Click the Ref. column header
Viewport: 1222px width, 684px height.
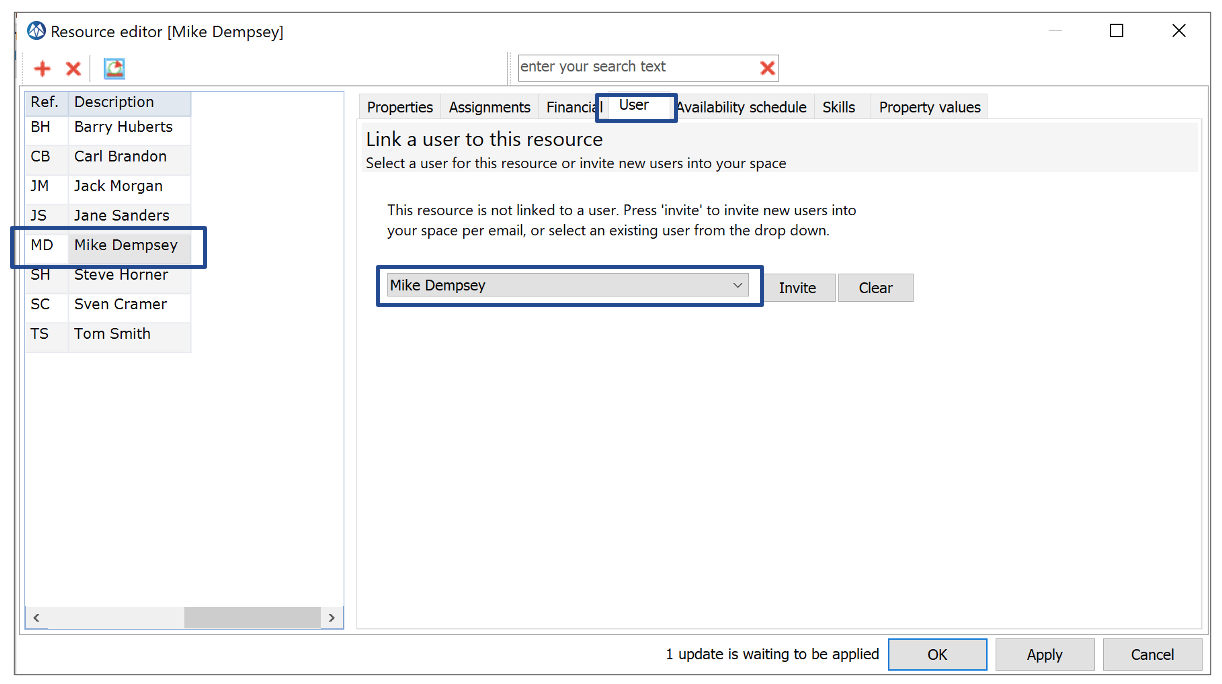click(46, 102)
